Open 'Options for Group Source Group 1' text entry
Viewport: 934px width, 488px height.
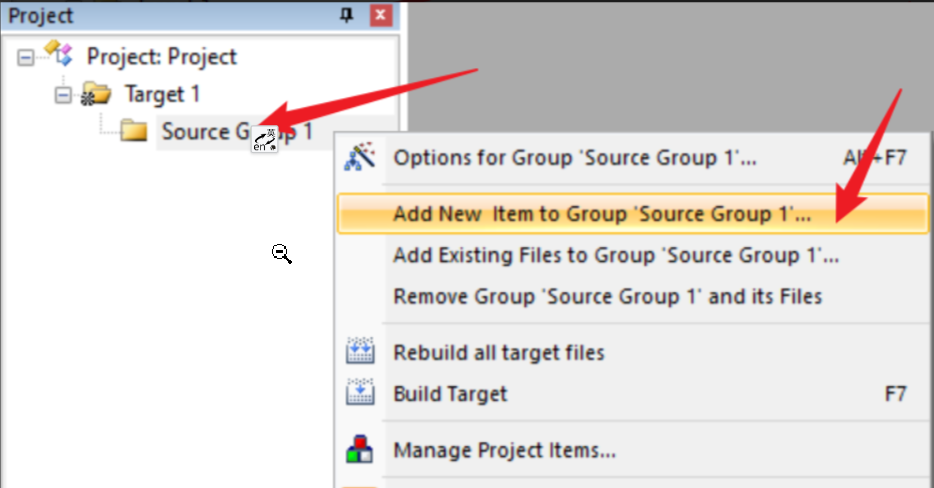point(575,158)
